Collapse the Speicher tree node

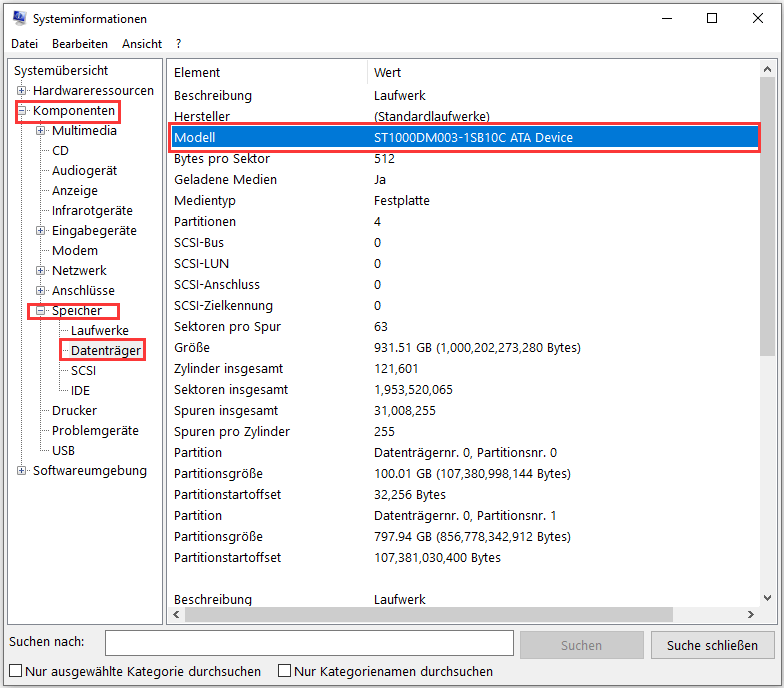[x=41, y=311]
